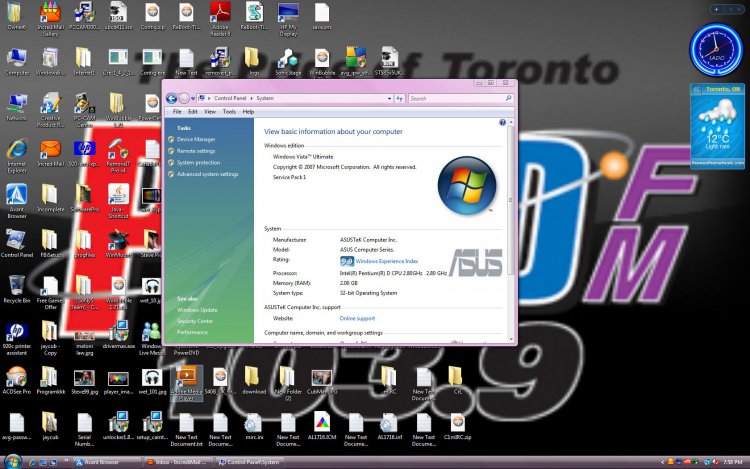Image resolution: width=750 pixels, height=469 pixels.
Task: Click the Back navigation arrow button
Action: coord(171,98)
